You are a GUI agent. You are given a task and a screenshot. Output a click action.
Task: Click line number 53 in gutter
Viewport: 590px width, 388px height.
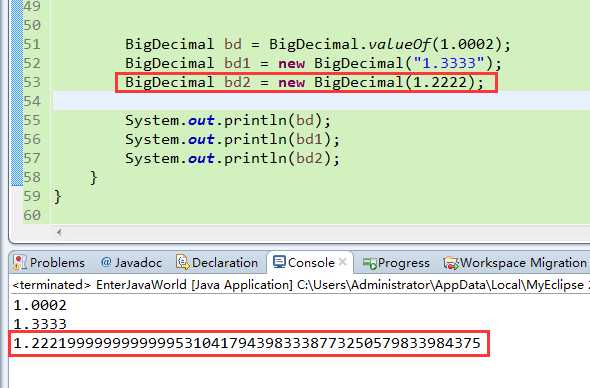tap(32, 82)
